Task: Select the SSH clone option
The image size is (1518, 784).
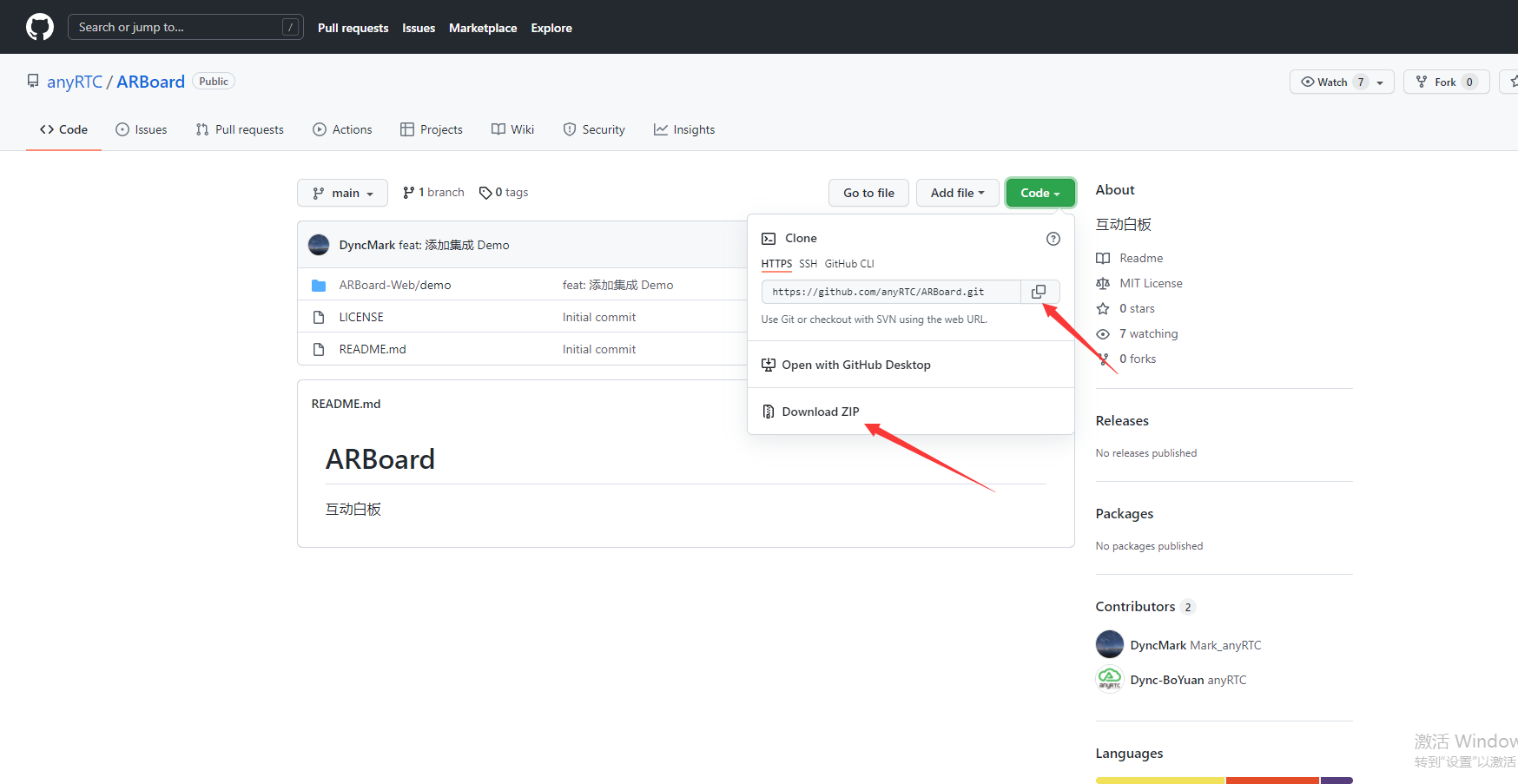Action: 808,264
